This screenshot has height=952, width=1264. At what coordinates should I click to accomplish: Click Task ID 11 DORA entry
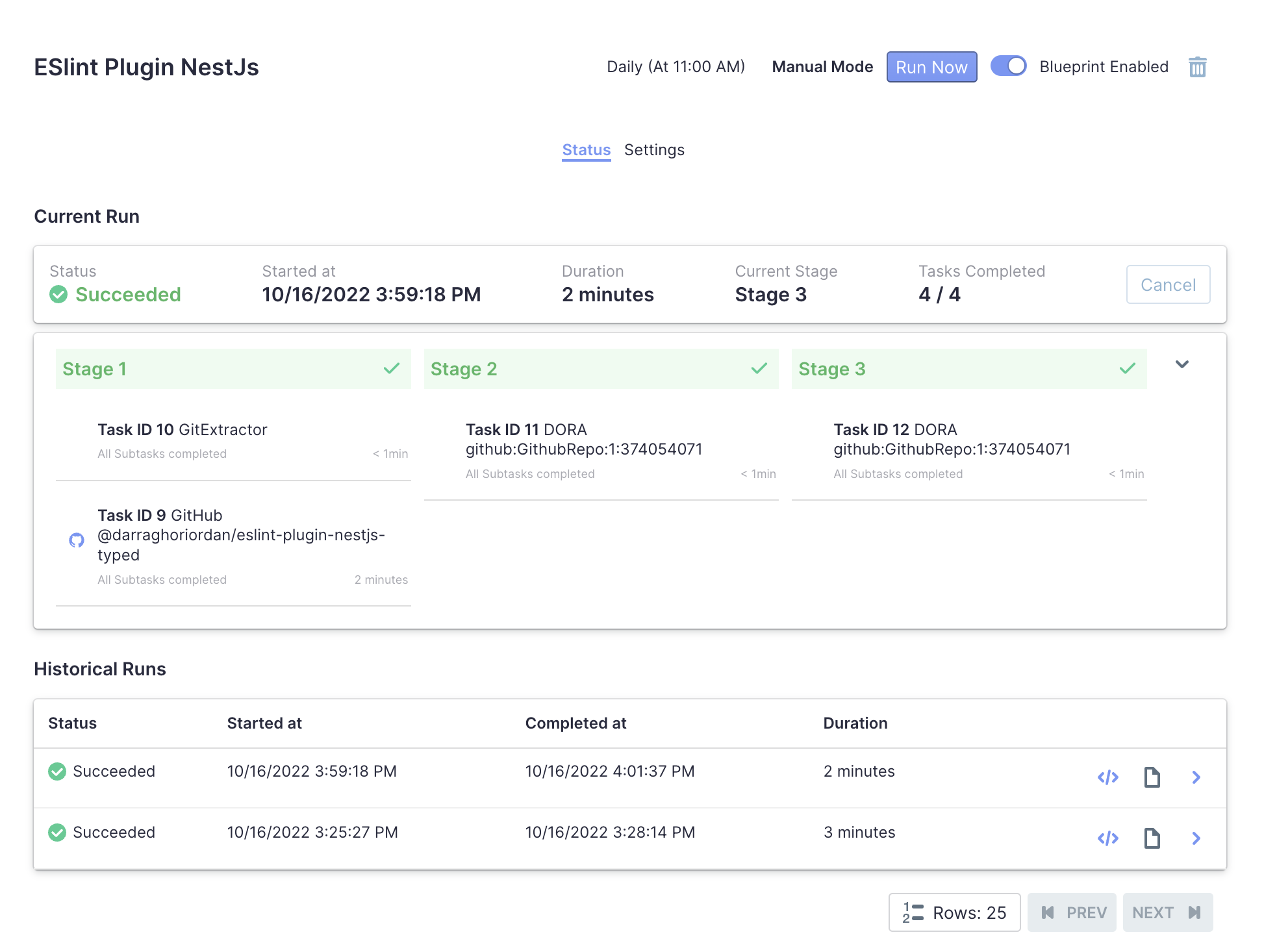click(601, 451)
